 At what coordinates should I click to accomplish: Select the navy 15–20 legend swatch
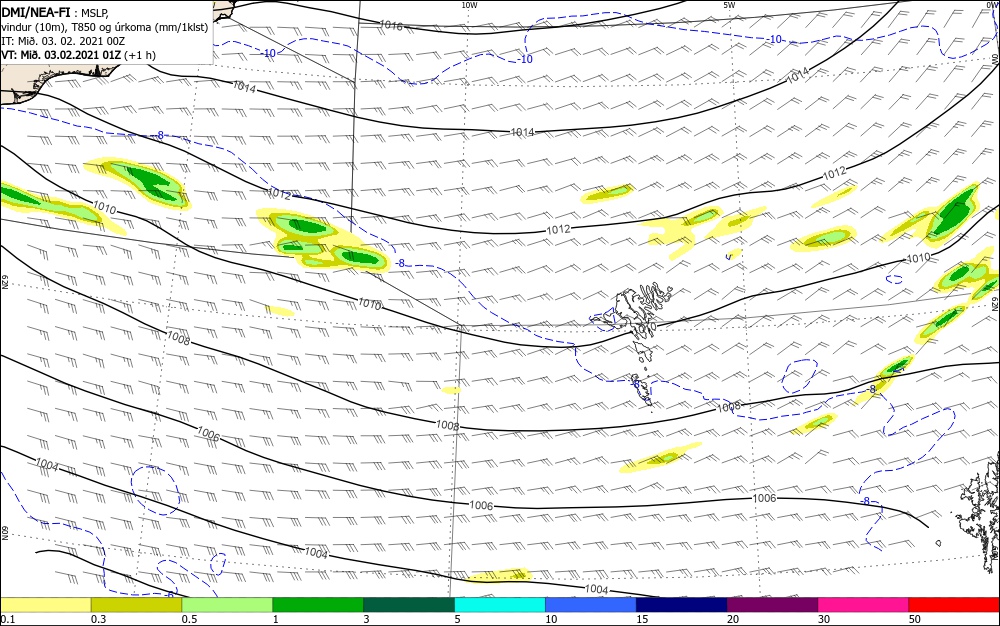[x=682, y=605]
